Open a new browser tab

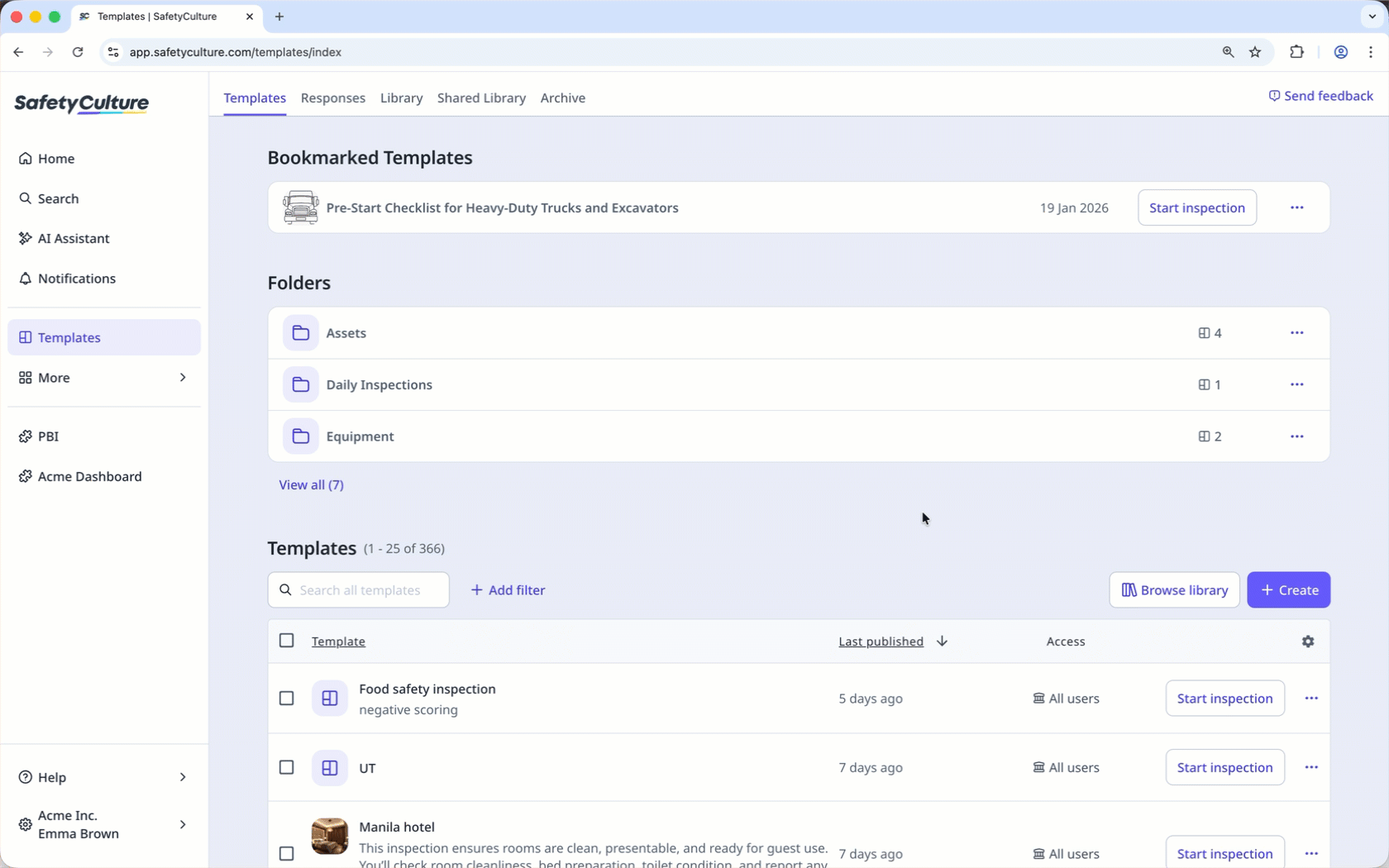279,17
